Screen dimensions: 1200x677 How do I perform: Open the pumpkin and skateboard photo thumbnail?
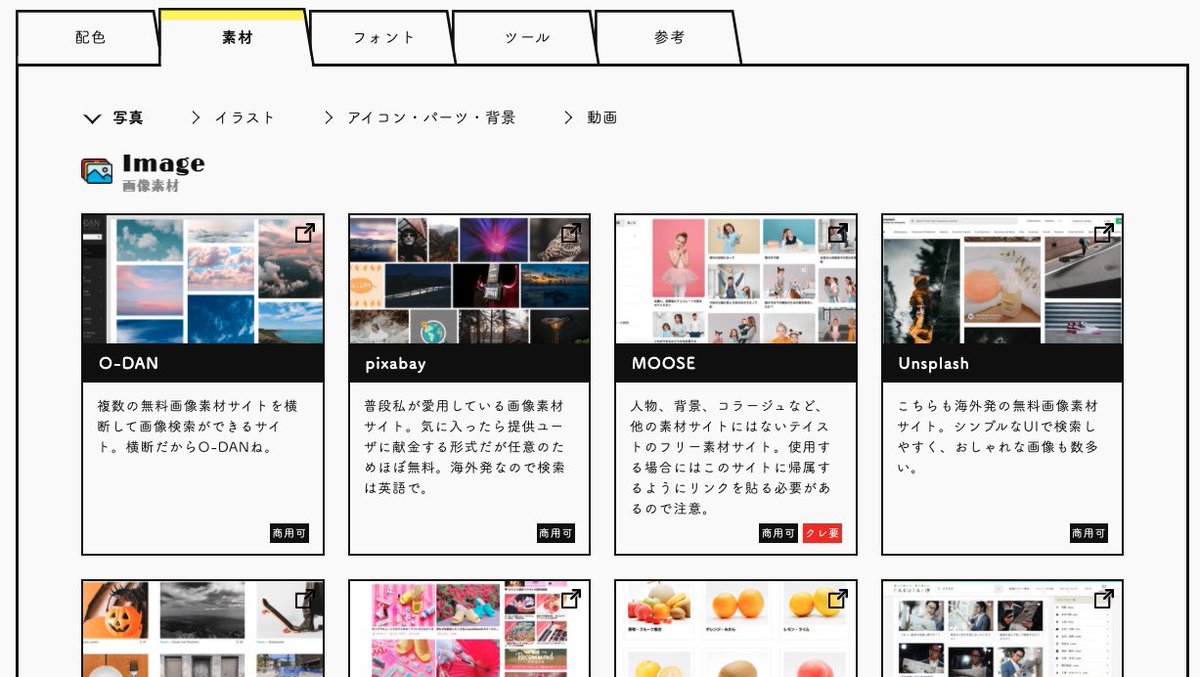click(203, 629)
